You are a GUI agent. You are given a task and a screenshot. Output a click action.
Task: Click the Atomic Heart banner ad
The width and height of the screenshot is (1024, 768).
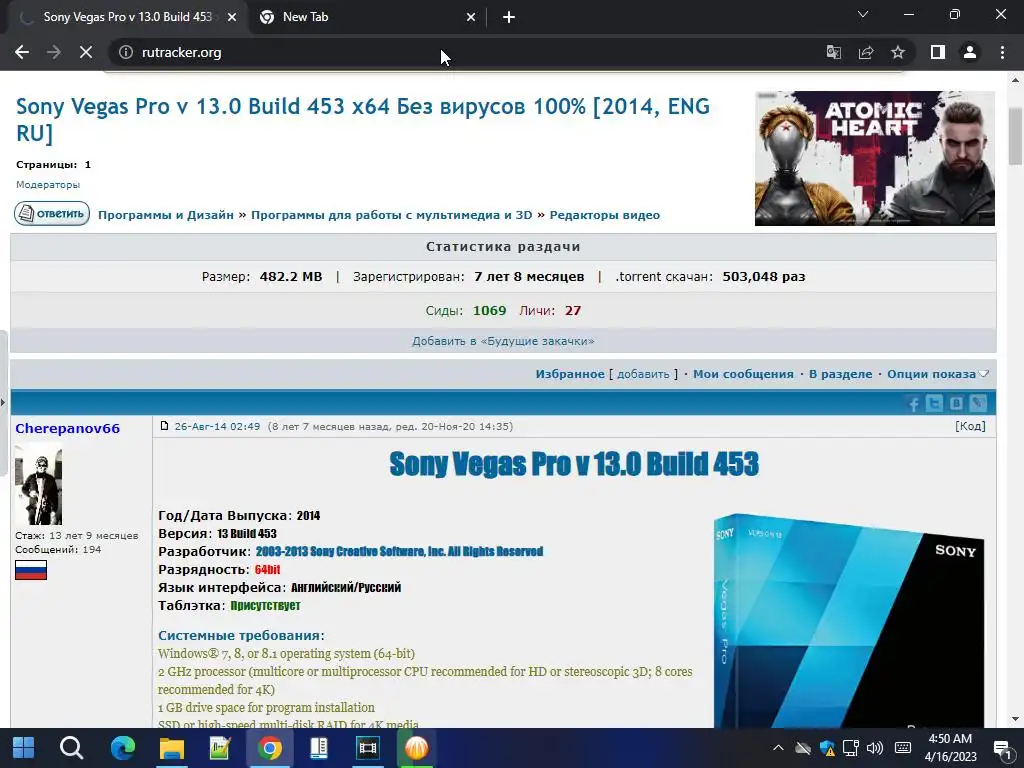tap(874, 159)
